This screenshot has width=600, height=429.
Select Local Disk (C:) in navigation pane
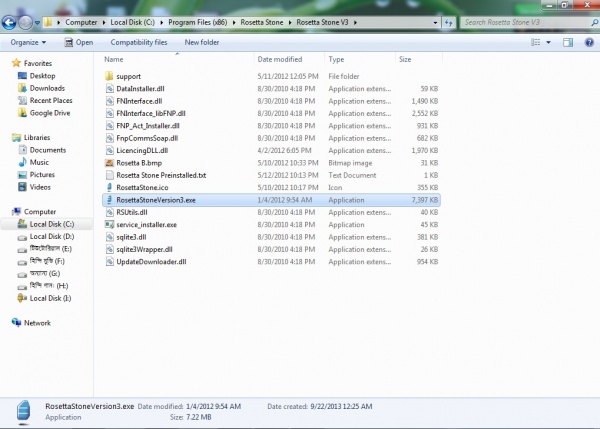point(52,224)
